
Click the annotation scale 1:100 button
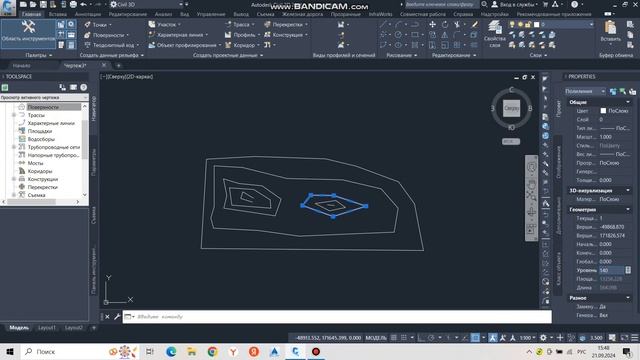tap(527, 338)
